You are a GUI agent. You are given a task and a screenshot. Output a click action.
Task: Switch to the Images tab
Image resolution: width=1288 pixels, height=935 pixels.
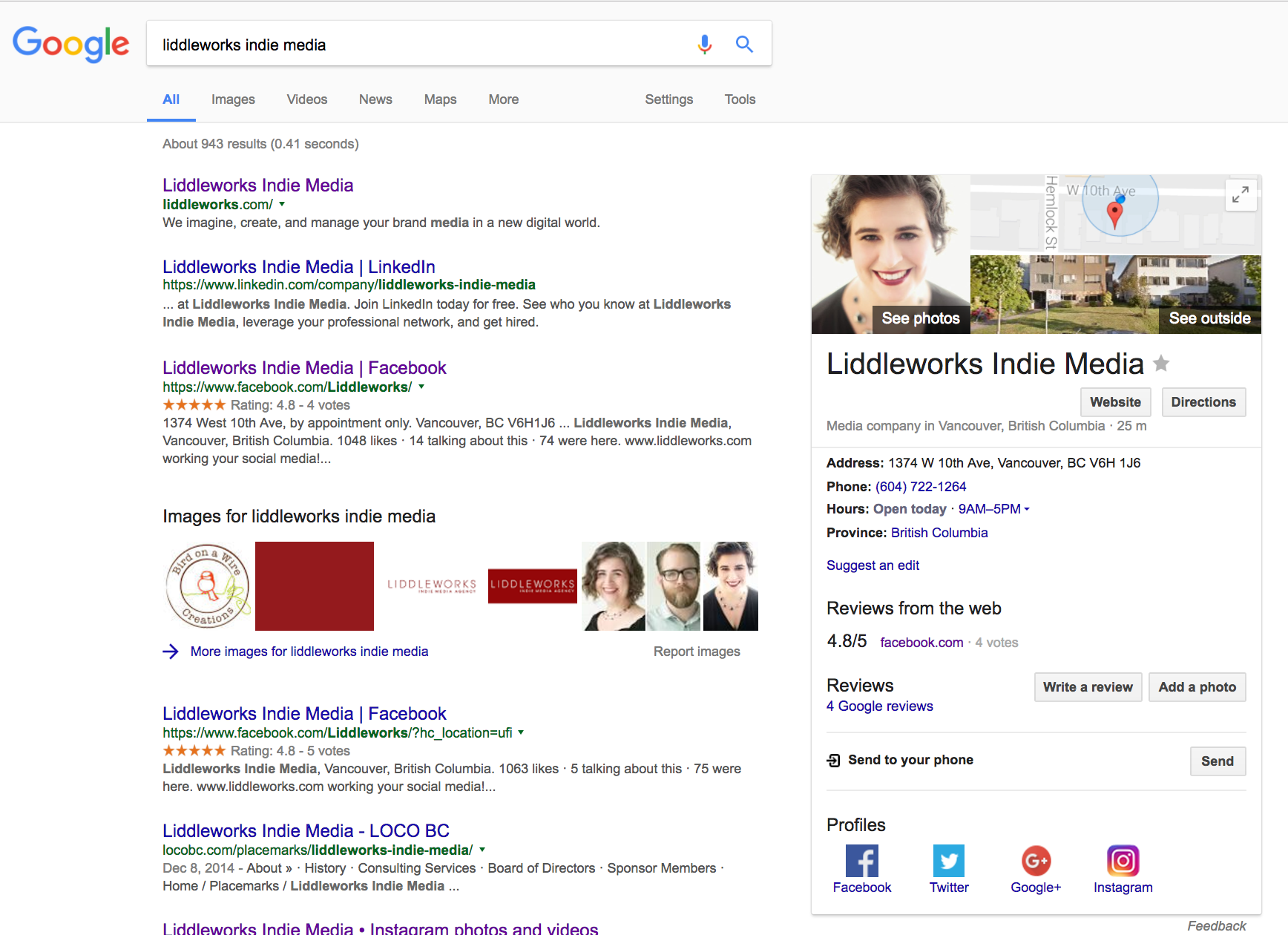[232, 99]
